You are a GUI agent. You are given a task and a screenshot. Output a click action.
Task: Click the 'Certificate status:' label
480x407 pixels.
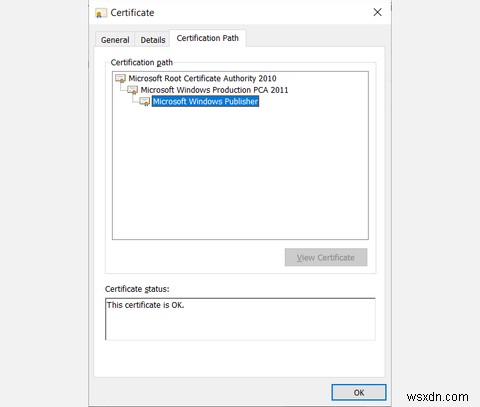[137, 289]
